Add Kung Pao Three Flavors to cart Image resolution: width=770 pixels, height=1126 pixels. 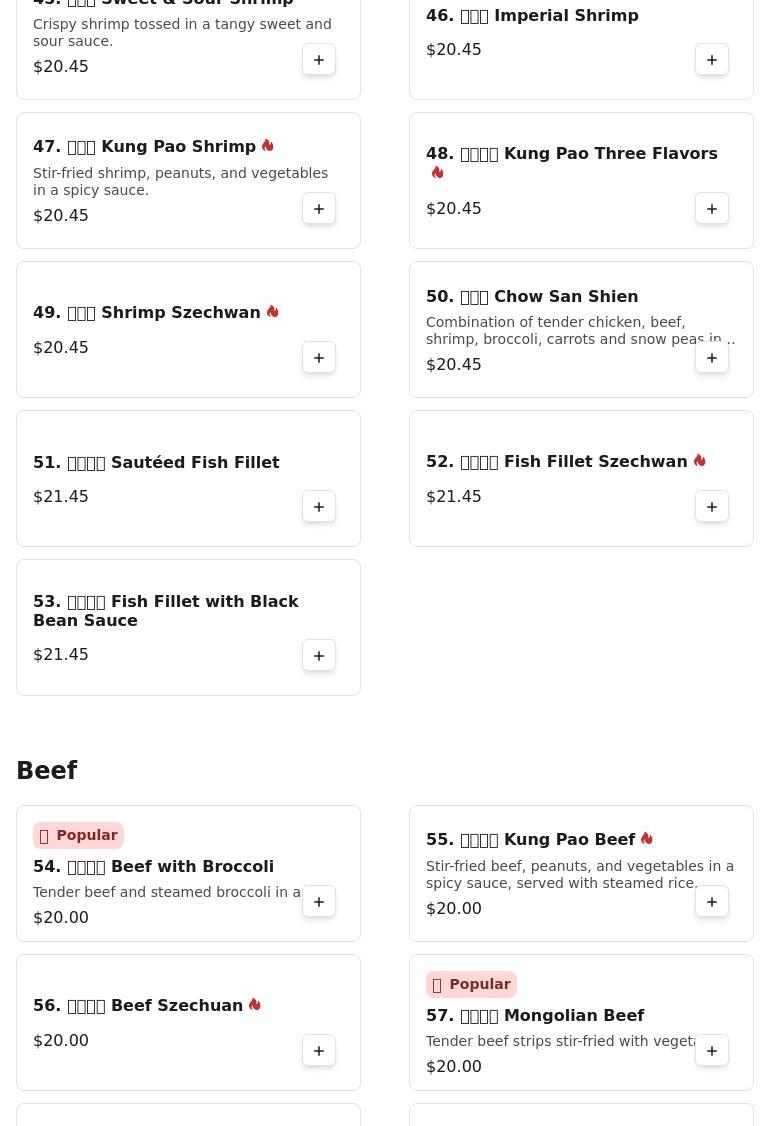(x=712, y=208)
